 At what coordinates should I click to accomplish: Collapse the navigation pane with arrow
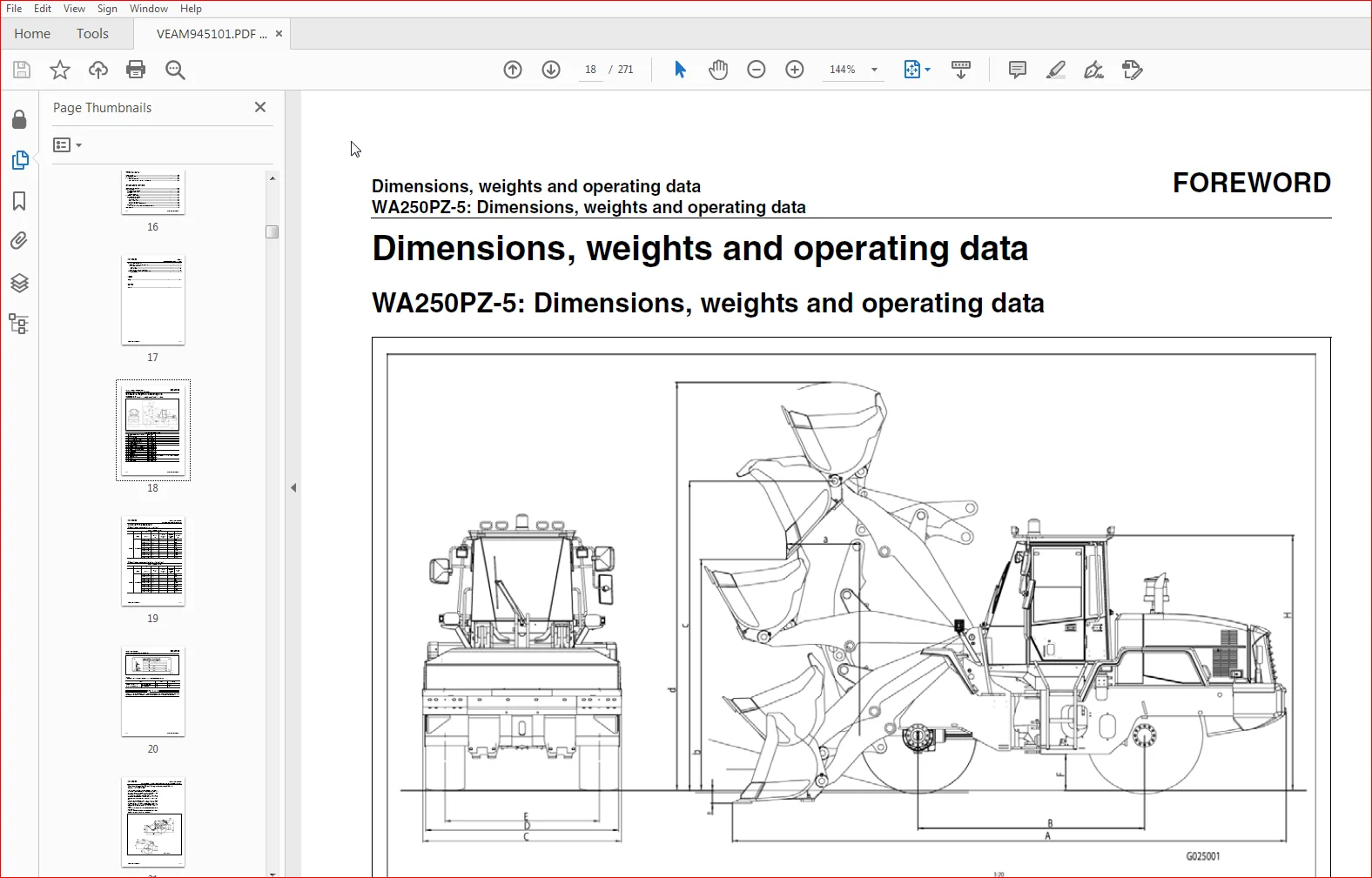[x=293, y=487]
